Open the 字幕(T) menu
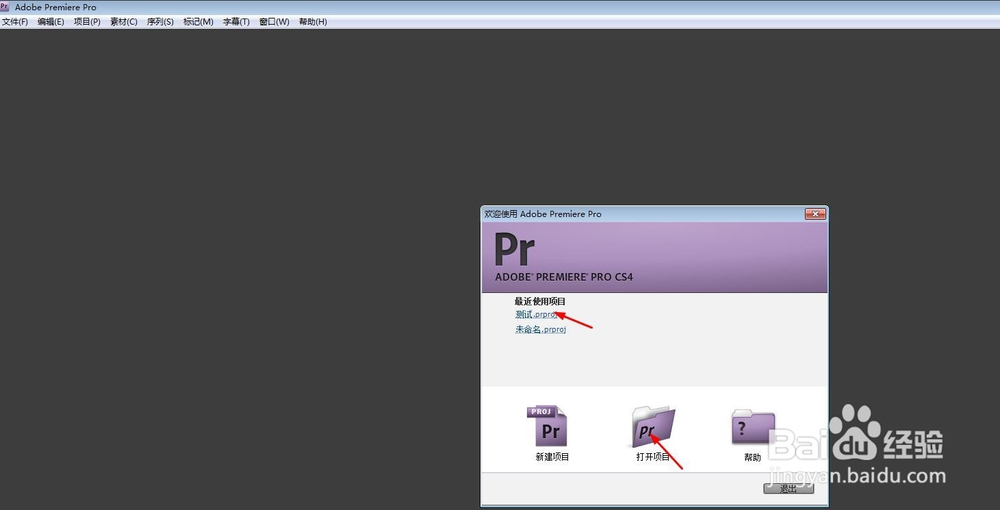The width and height of the screenshot is (1000, 510). coord(236,22)
